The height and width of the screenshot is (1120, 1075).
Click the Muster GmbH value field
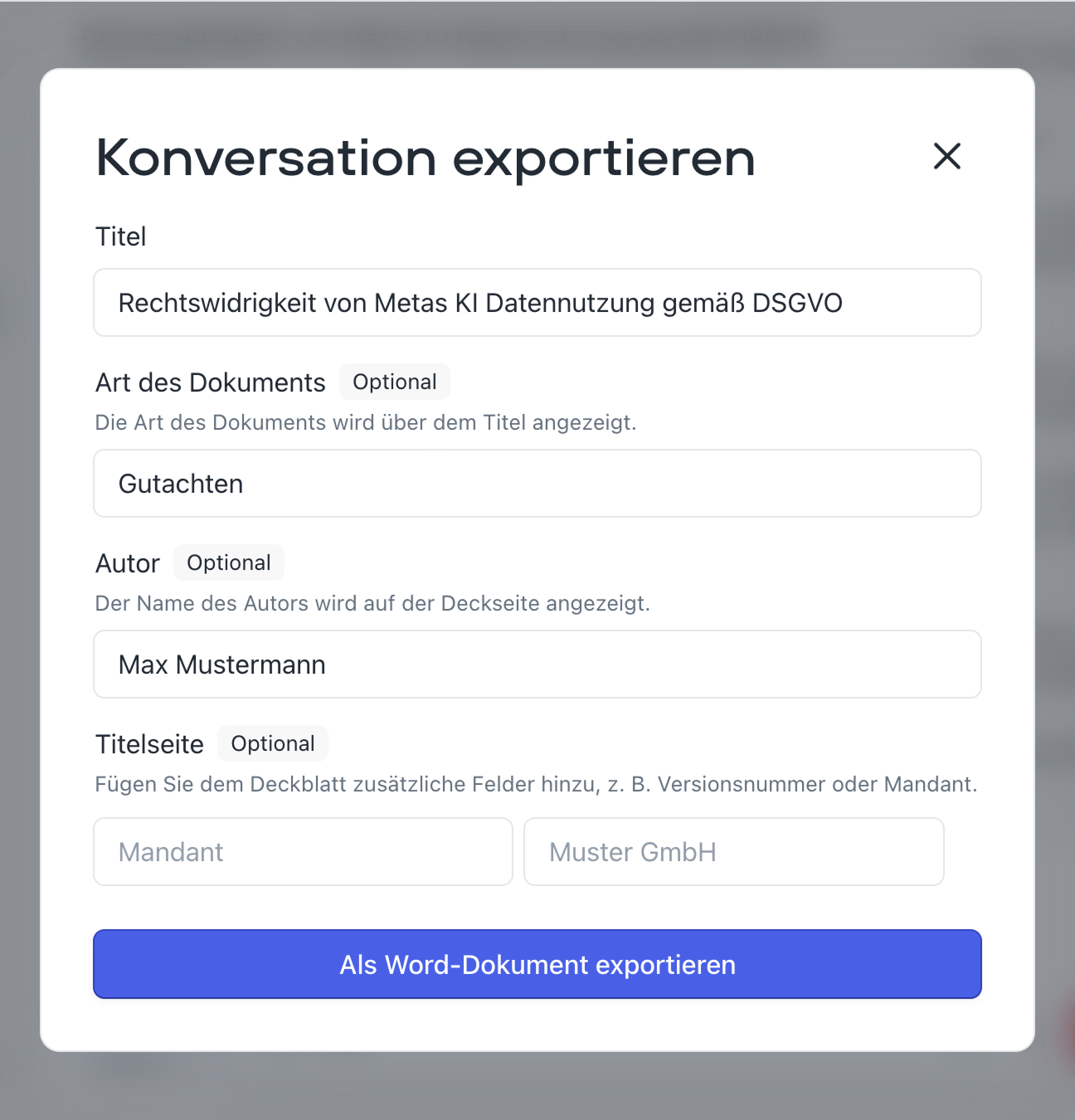[733, 852]
